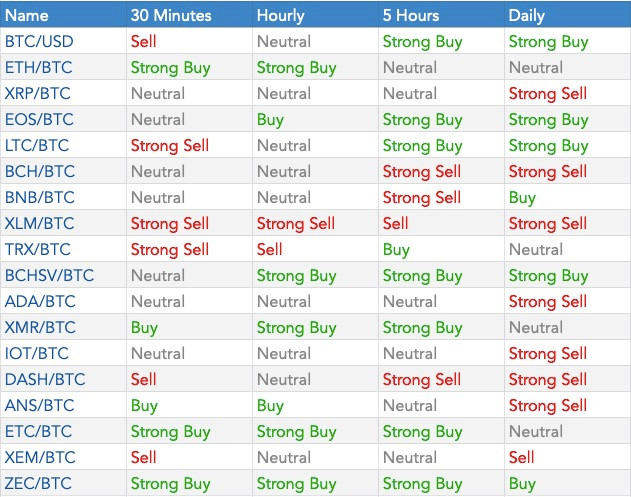Open the DASH/BTC pair link
The height and width of the screenshot is (497, 631).
click(45, 379)
